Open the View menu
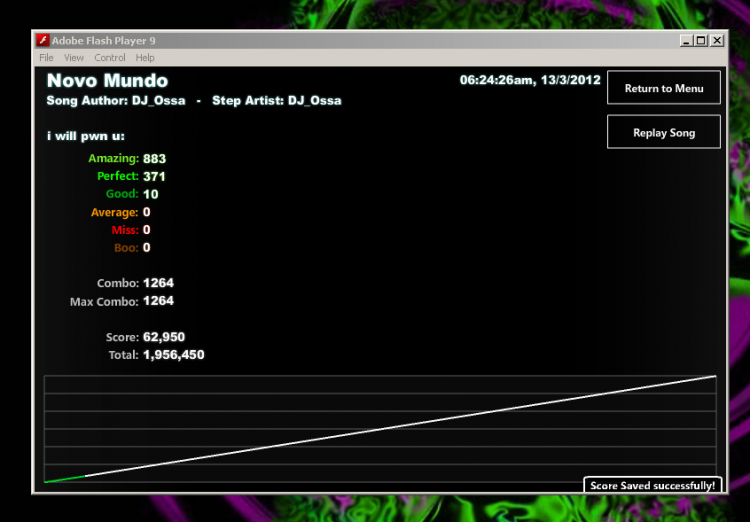 74,58
